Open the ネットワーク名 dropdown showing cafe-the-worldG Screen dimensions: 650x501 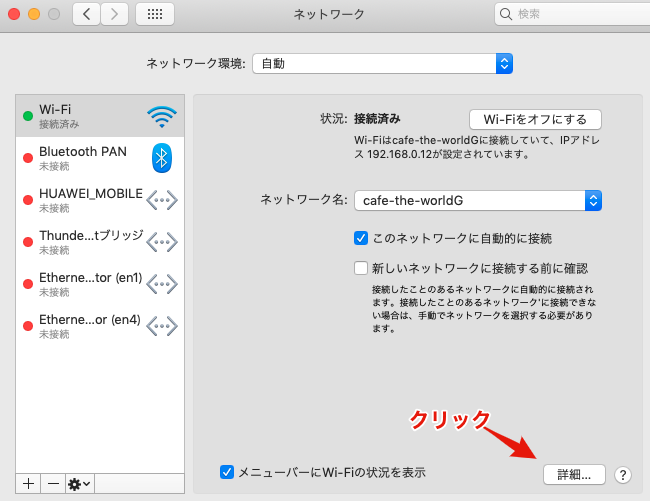478,201
